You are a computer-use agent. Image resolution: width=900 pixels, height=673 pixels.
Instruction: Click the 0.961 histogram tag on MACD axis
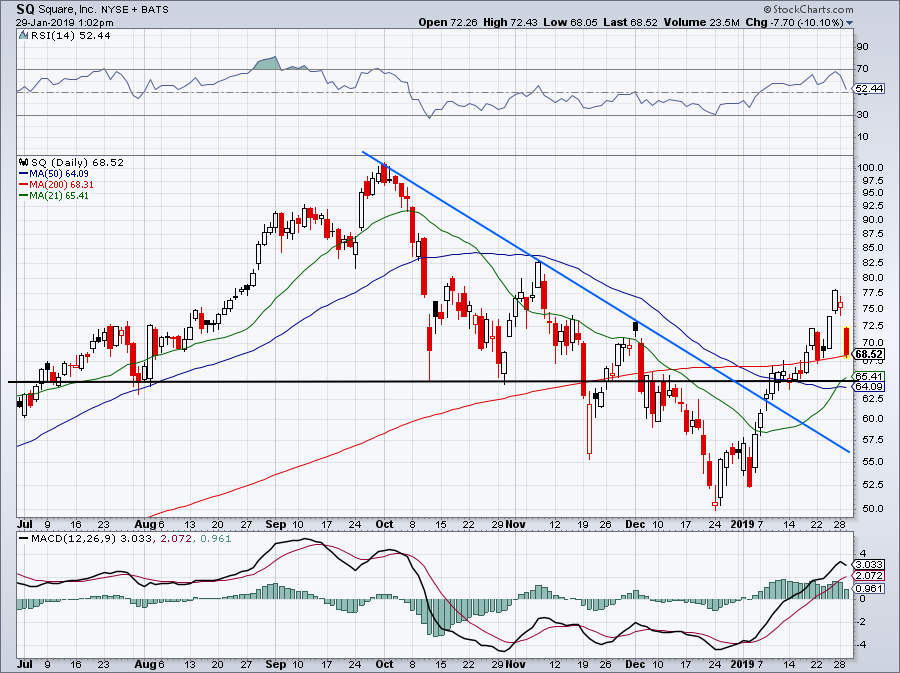[869, 589]
